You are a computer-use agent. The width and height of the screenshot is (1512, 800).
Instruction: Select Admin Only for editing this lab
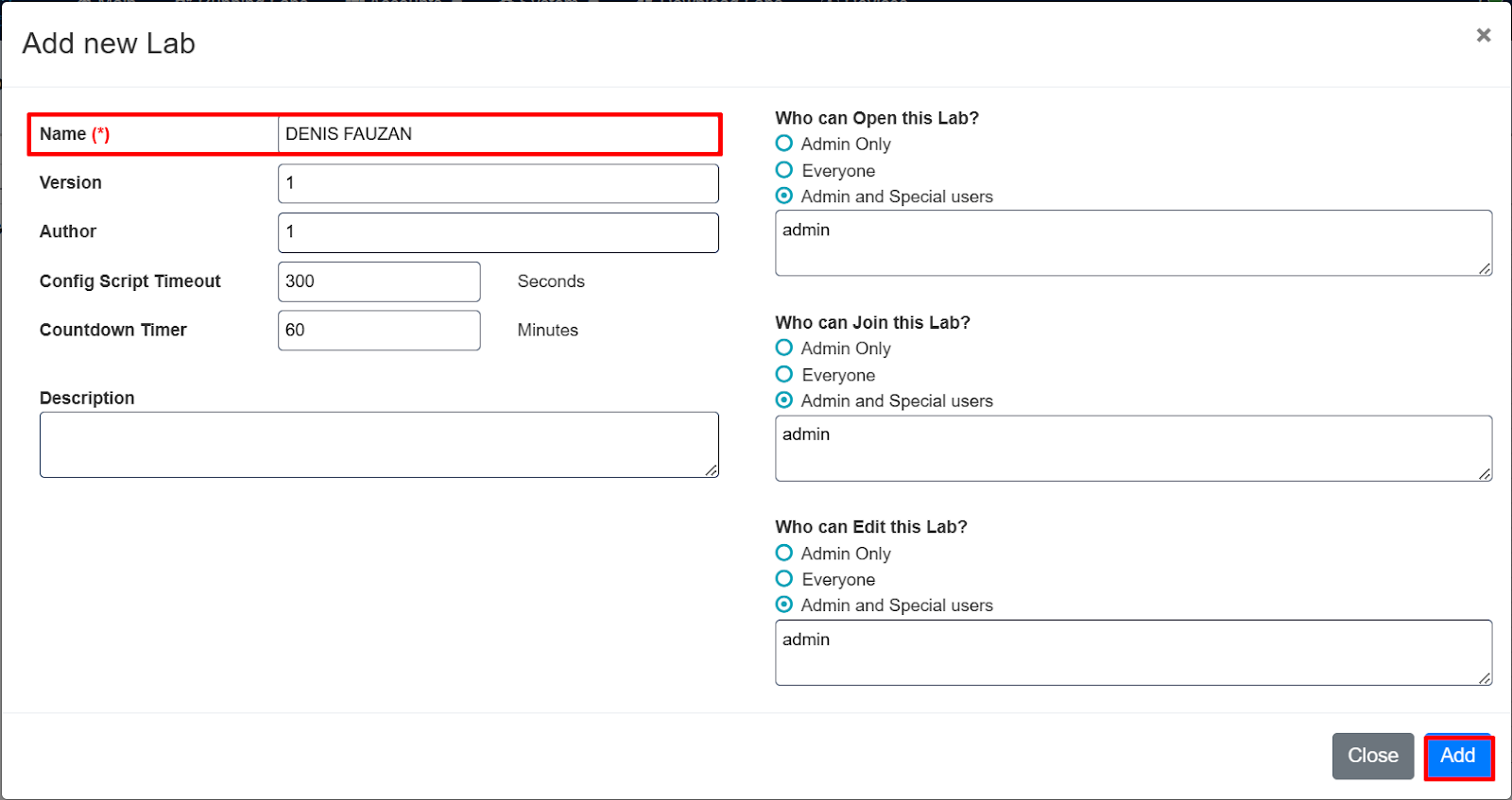click(x=784, y=553)
